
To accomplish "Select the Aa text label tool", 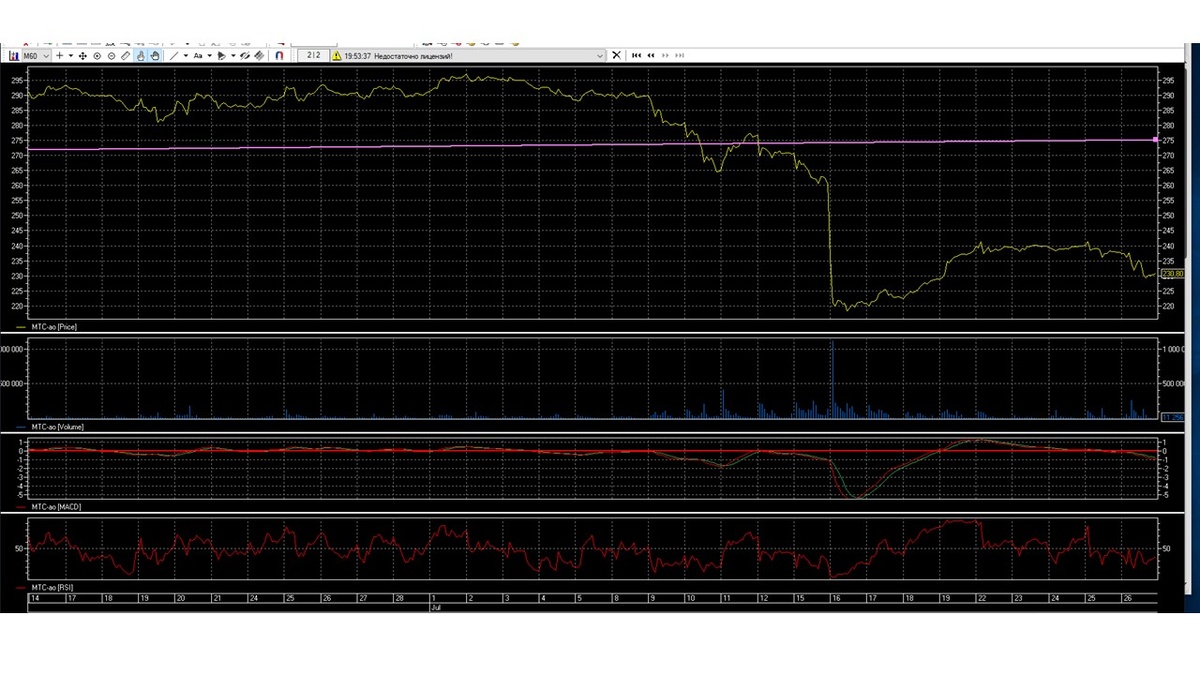I will pyautogui.click(x=198, y=56).
